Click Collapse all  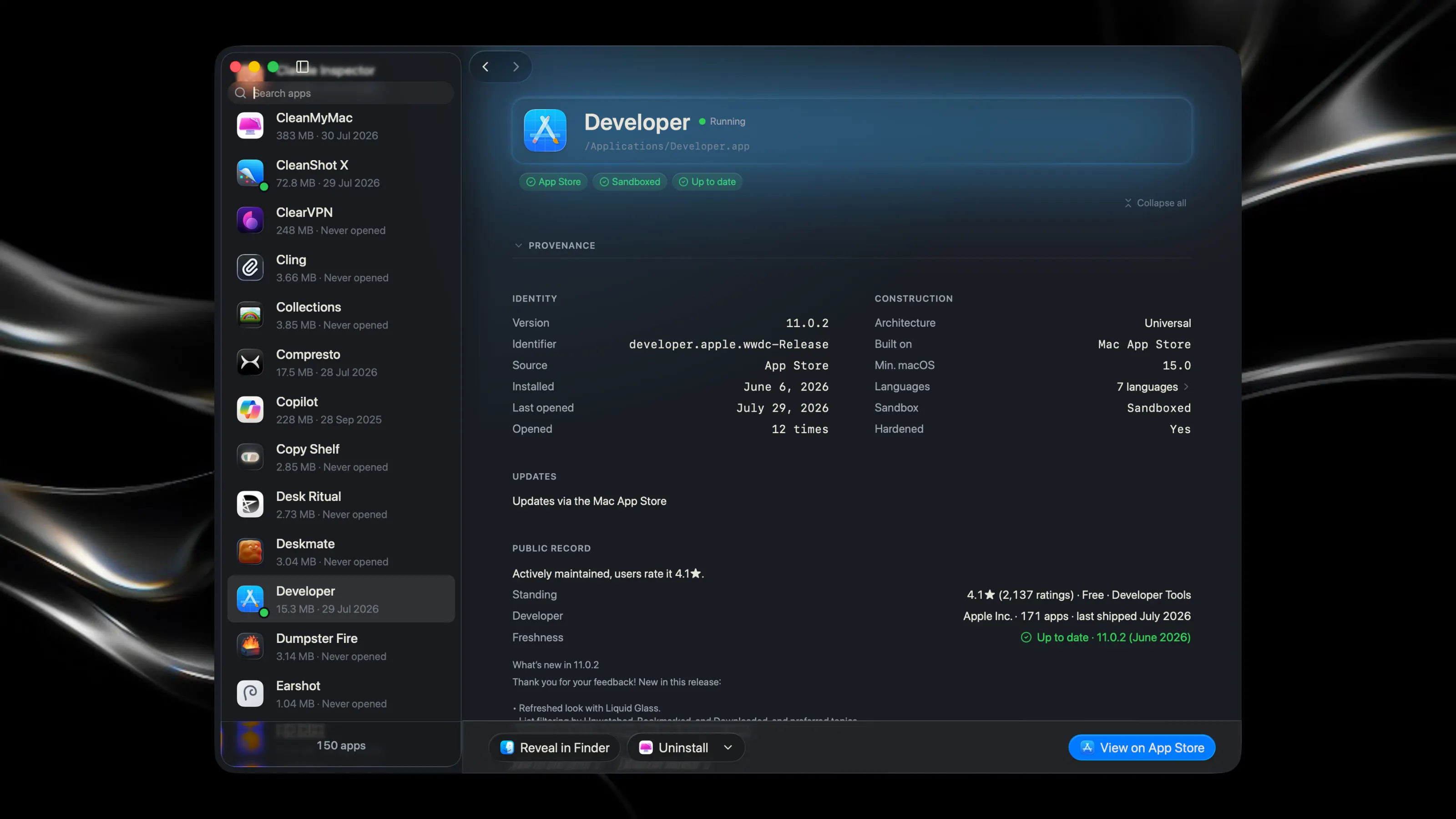(x=1155, y=203)
